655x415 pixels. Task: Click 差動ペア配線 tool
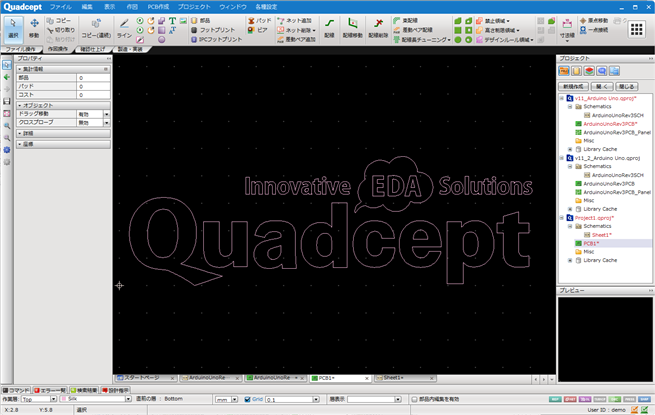point(413,30)
